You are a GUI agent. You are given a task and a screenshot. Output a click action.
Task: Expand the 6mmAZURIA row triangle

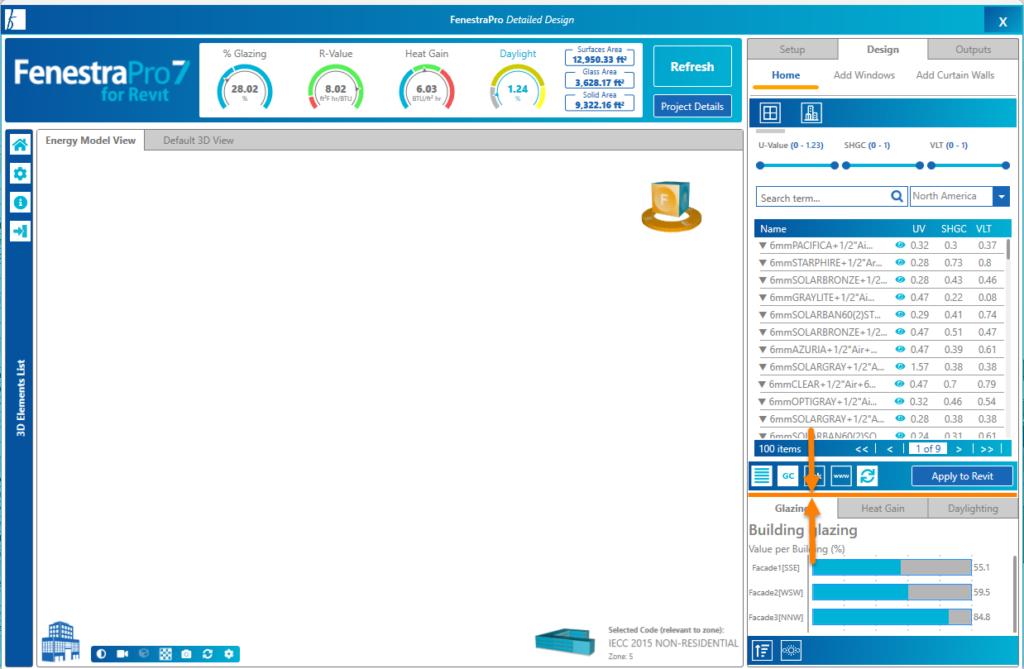coord(762,350)
